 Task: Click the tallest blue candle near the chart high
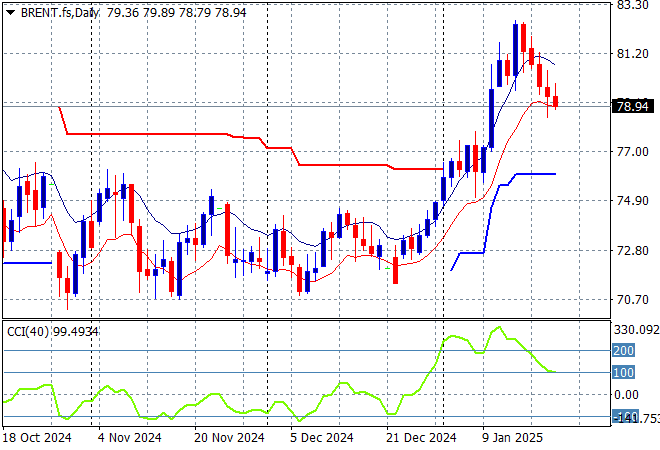point(516,50)
